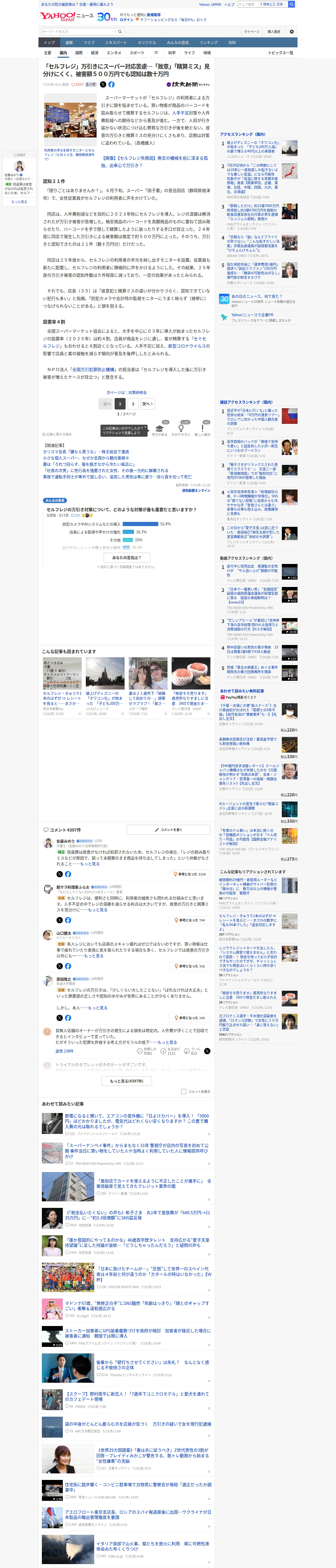Click the 読売新聞オンライン publisher logo
Viewport: 336px width, 1568px height.
(188, 85)
